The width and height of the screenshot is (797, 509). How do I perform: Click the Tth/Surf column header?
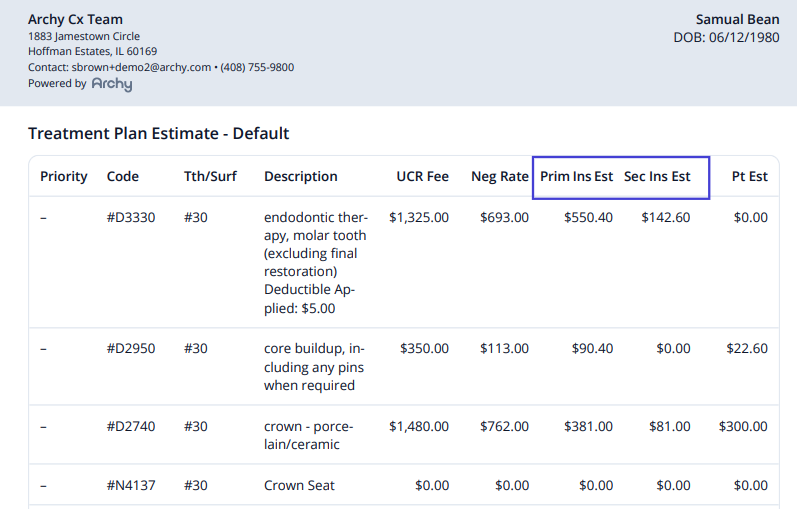(210, 176)
